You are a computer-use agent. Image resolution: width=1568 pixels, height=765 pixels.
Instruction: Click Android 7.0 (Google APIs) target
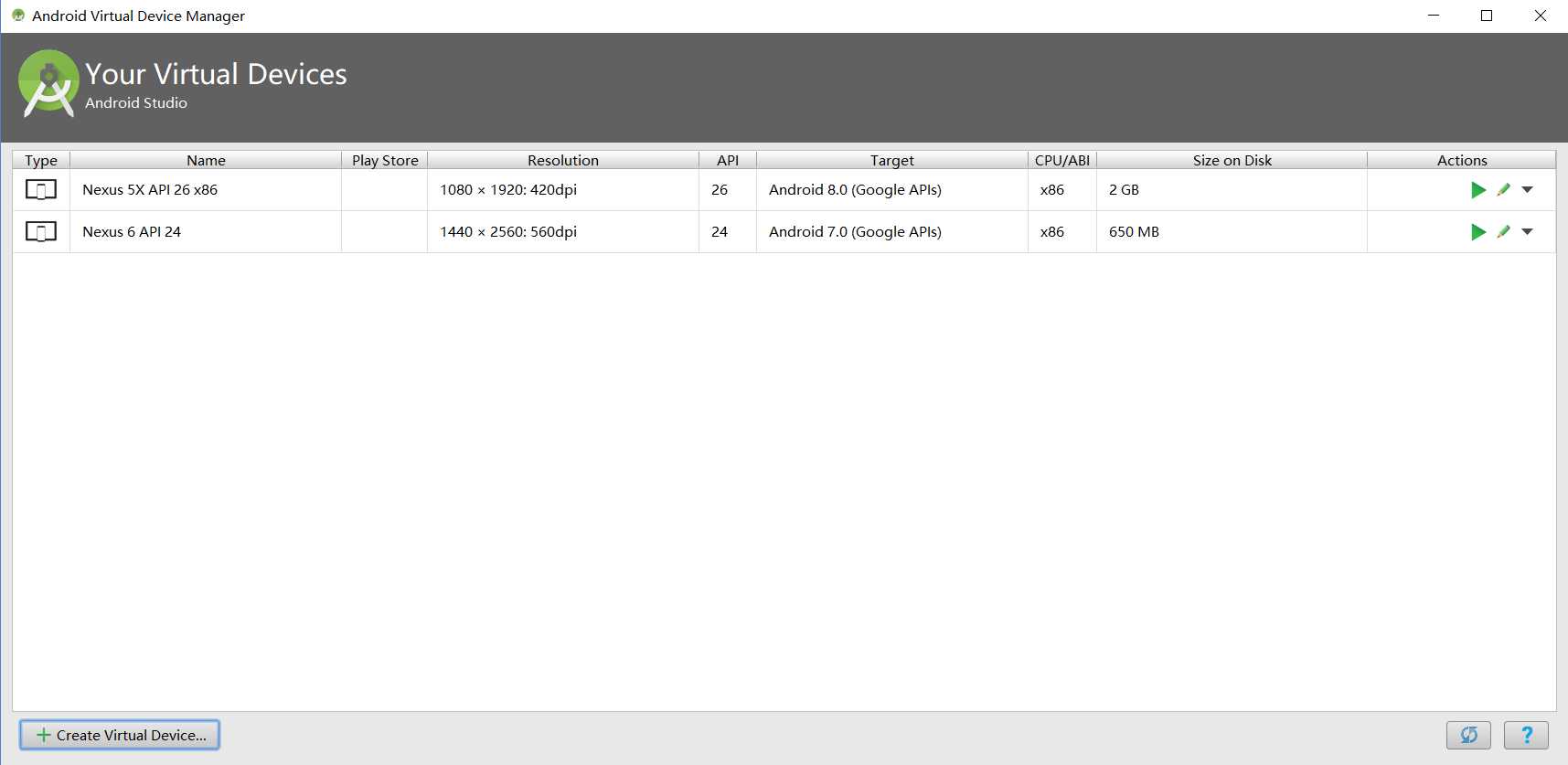coord(855,232)
